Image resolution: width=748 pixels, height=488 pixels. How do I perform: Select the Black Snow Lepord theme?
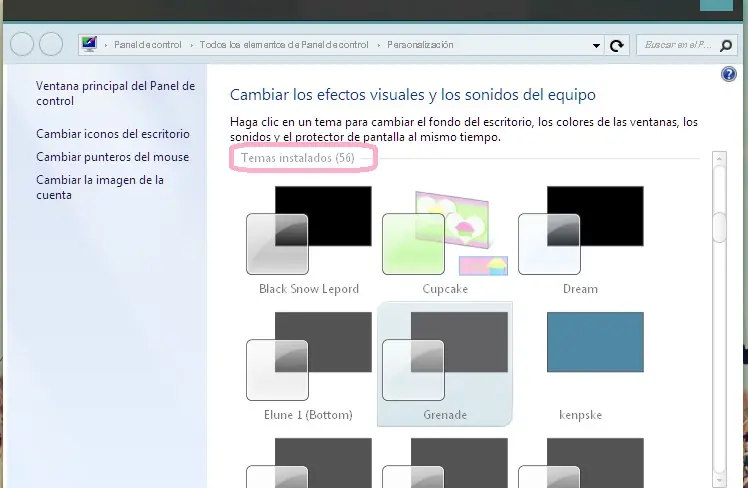[309, 240]
